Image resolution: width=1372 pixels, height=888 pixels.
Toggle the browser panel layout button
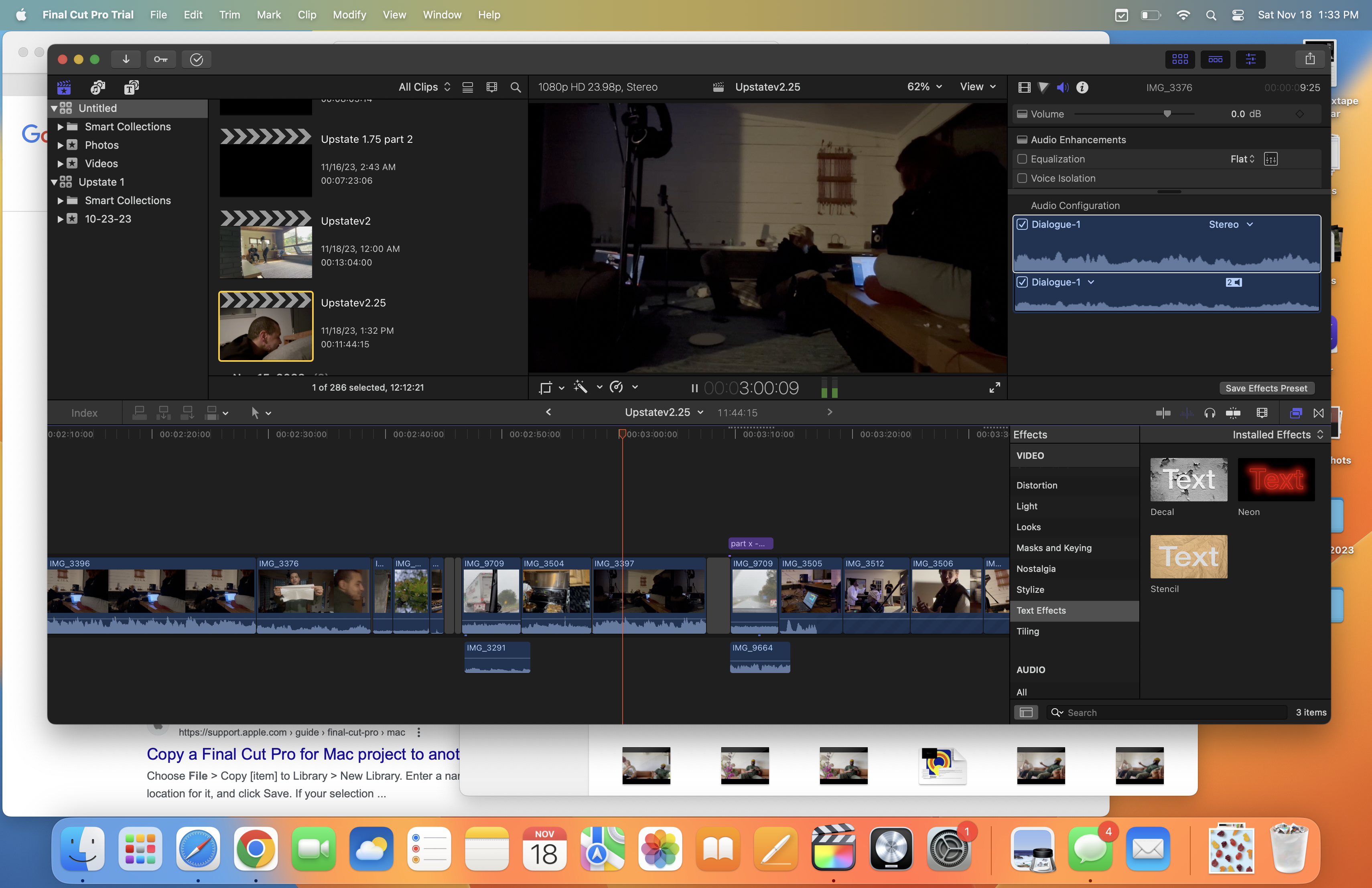pos(1179,59)
